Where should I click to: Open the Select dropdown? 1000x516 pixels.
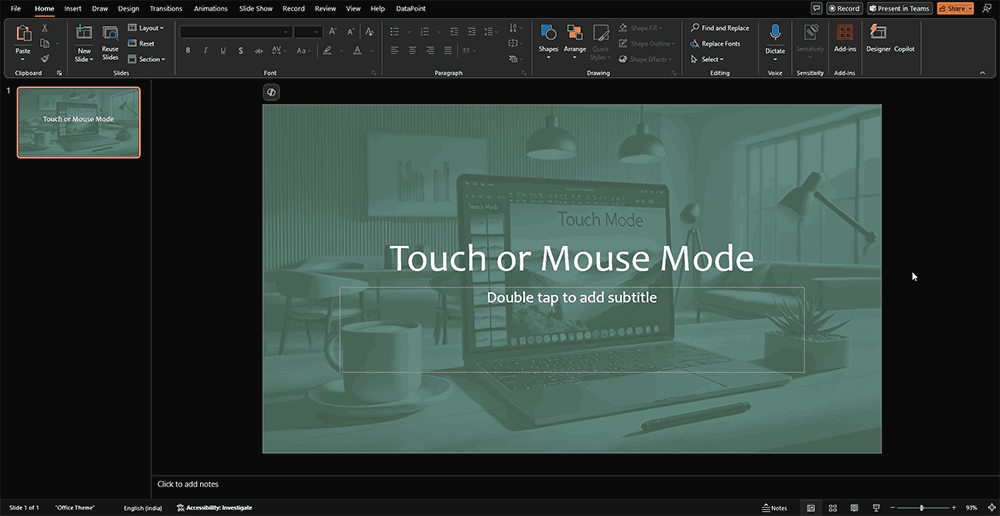point(707,59)
